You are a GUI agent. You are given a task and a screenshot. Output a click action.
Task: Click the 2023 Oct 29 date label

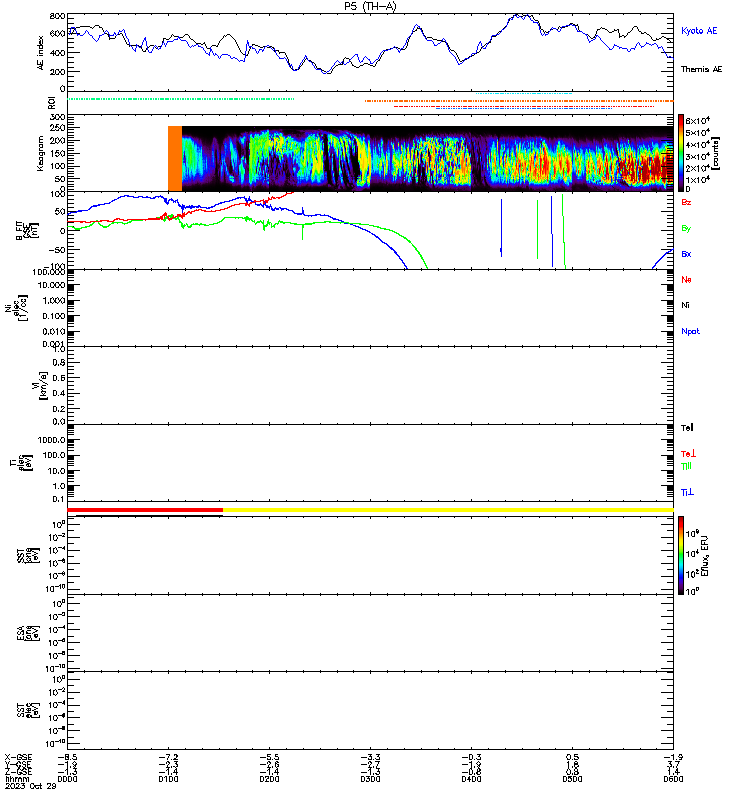[x=31, y=786]
